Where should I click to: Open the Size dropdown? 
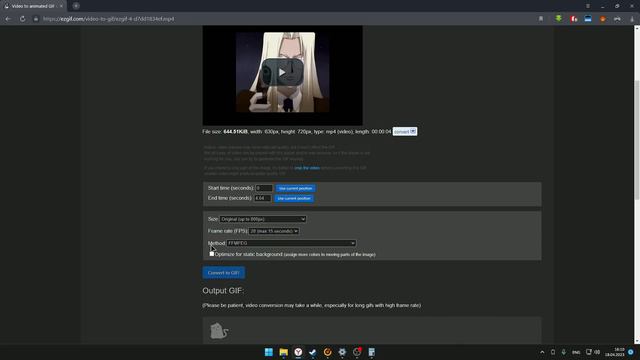click(x=263, y=219)
